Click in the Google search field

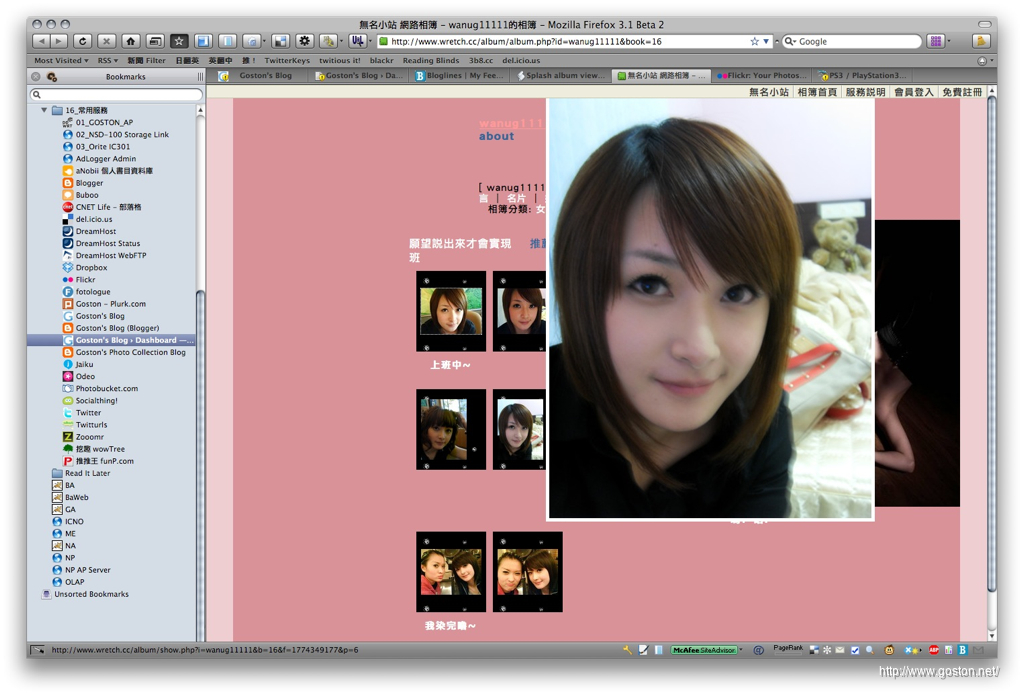click(x=855, y=41)
